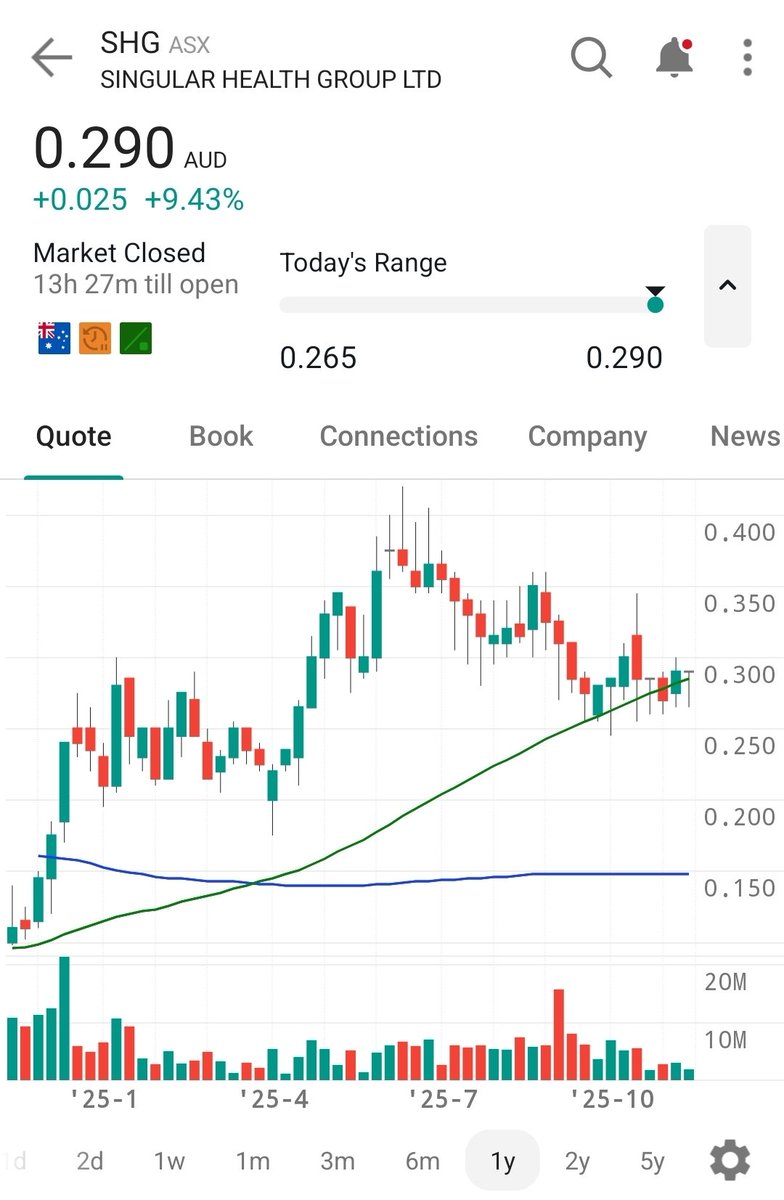The image size is (784, 1200).
Task: Open chart settings gear icon
Action: click(x=730, y=1161)
